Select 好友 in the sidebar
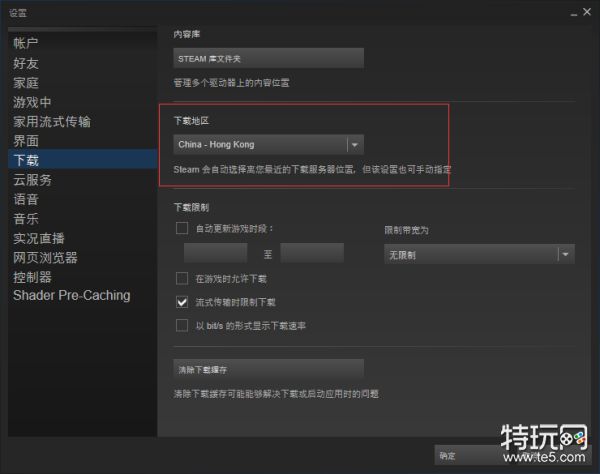This screenshot has height=474, width=600. click(x=26, y=63)
